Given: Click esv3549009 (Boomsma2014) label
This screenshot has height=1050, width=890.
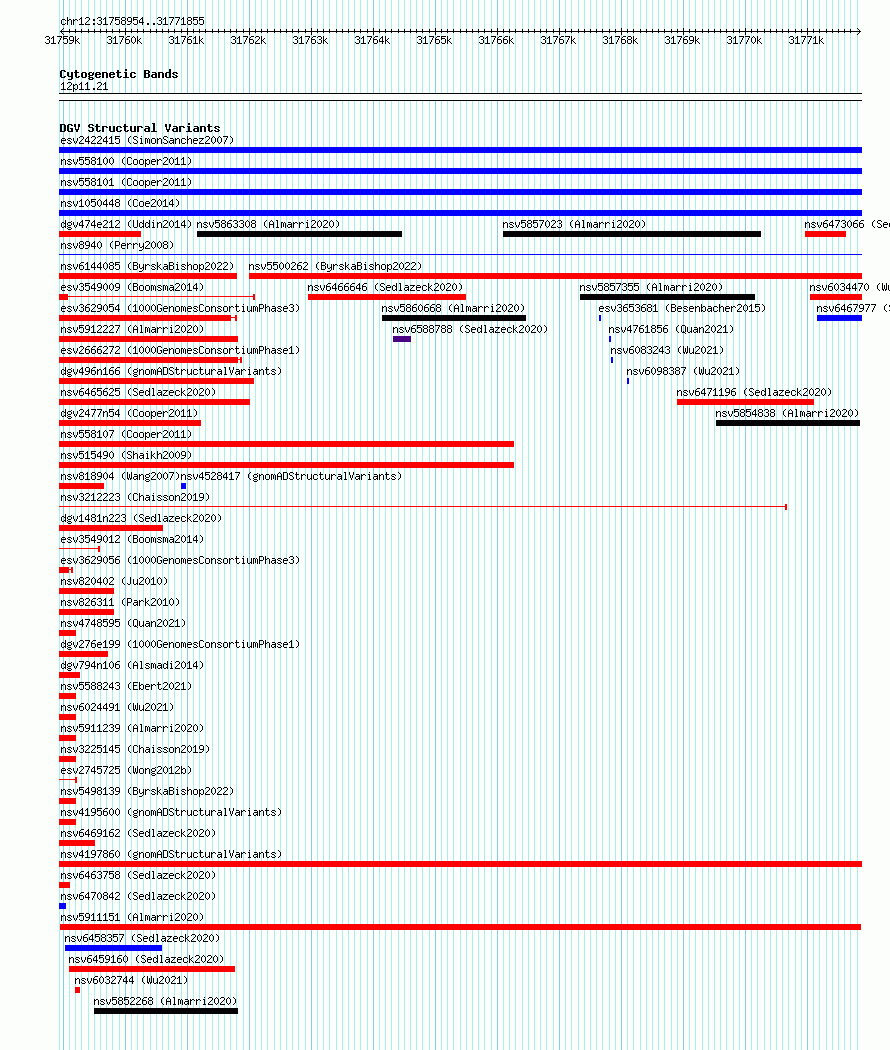Looking at the screenshot, I should click(132, 287).
